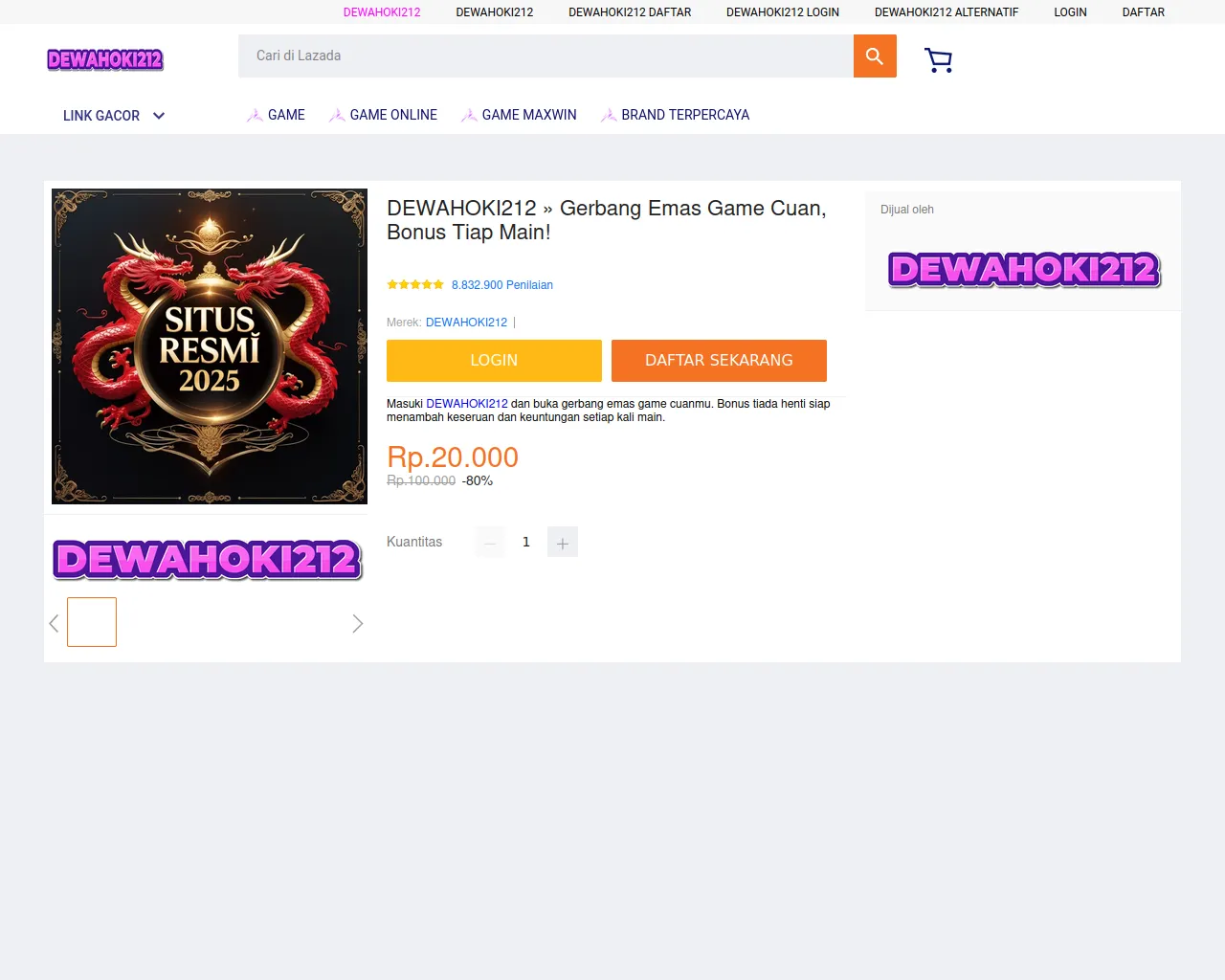Click the icon beside GAME MAXWIN
1225x980 pixels.
[x=469, y=115]
